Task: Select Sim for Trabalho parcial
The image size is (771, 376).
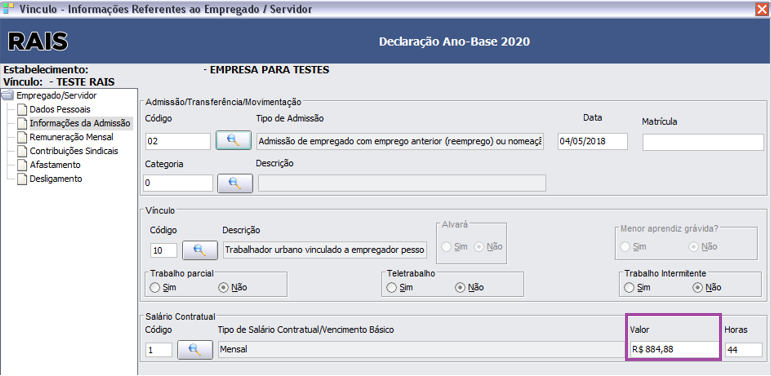Action: [x=154, y=288]
